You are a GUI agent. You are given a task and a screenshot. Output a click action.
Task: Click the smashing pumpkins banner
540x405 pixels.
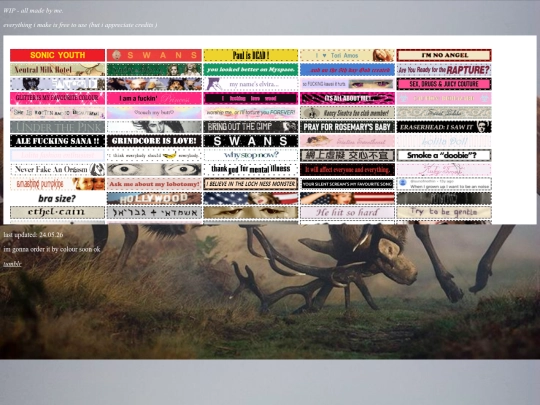pyautogui.click(x=58, y=184)
